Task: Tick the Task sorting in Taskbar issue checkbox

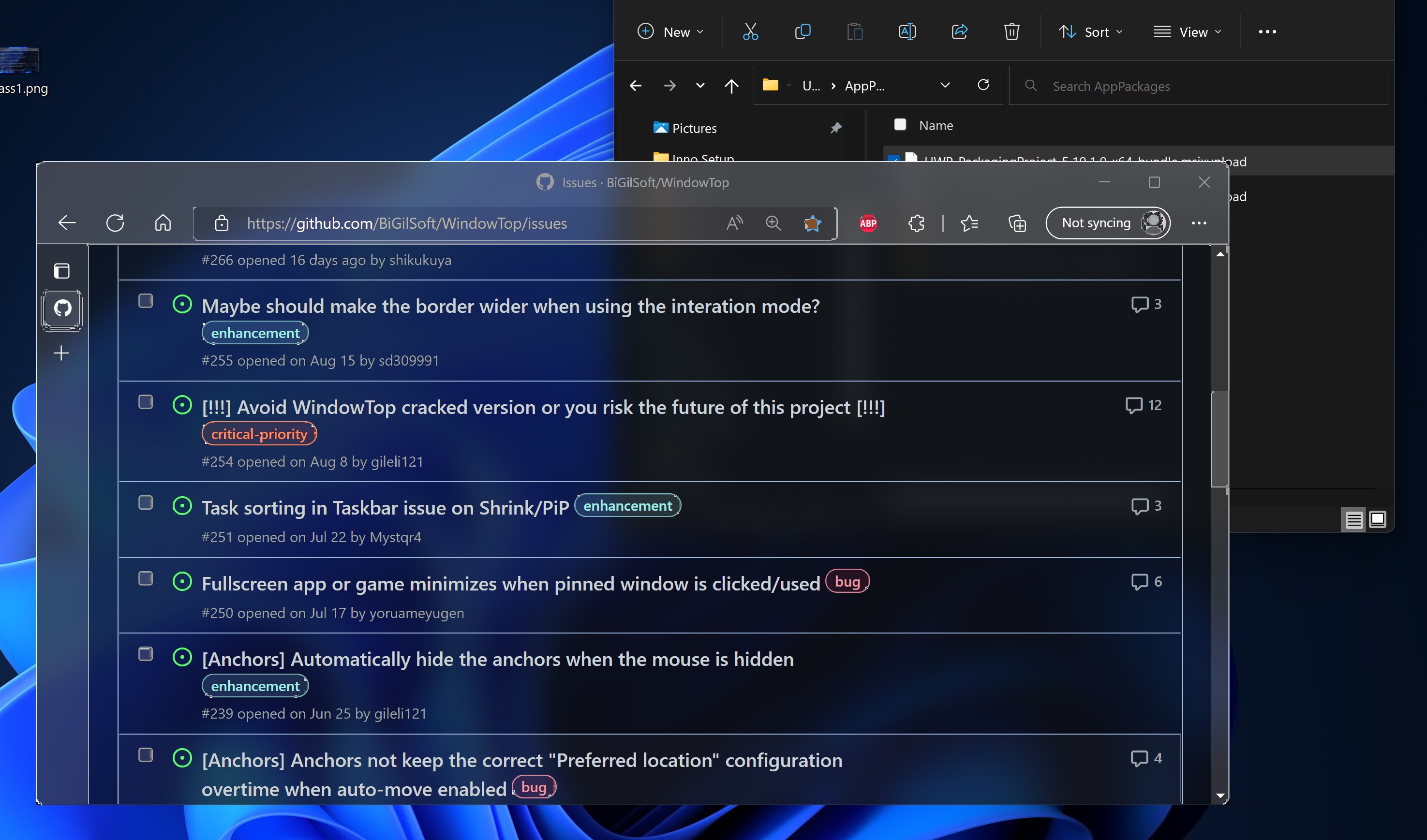Action: (146, 502)
